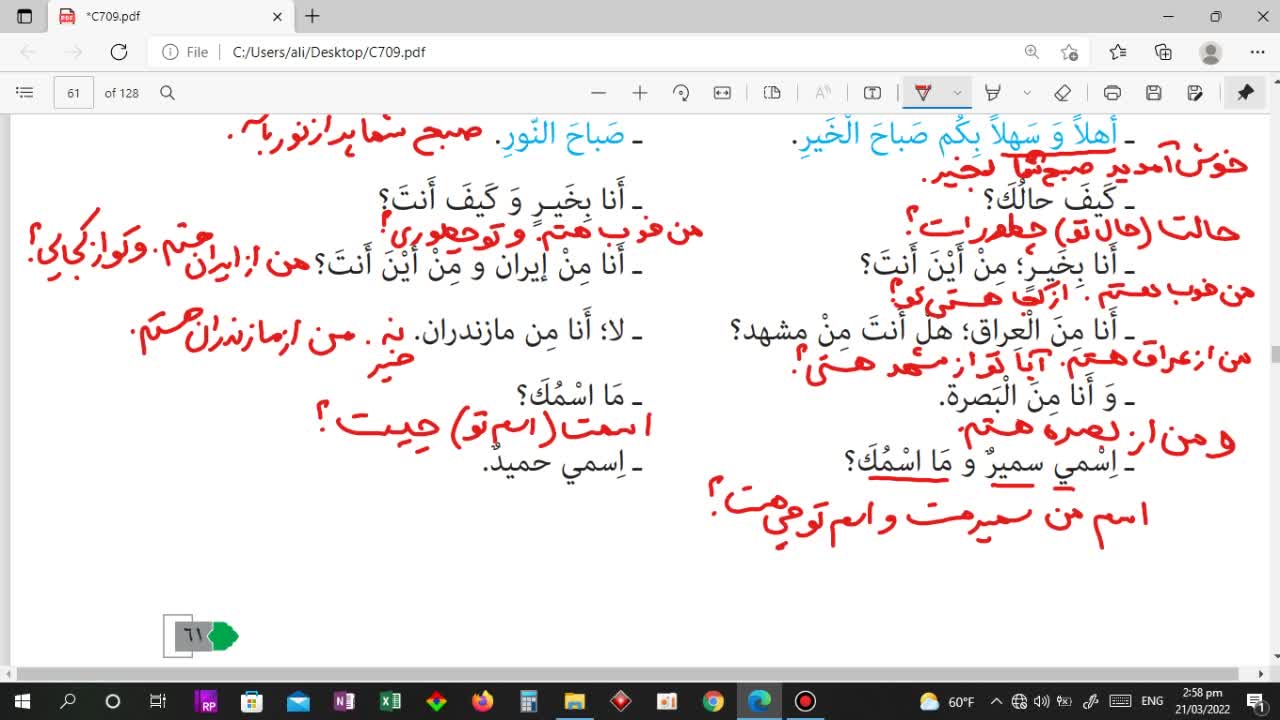Toggle the Draw pen tool
The image size is (1280, 720).
coord(923,93)
